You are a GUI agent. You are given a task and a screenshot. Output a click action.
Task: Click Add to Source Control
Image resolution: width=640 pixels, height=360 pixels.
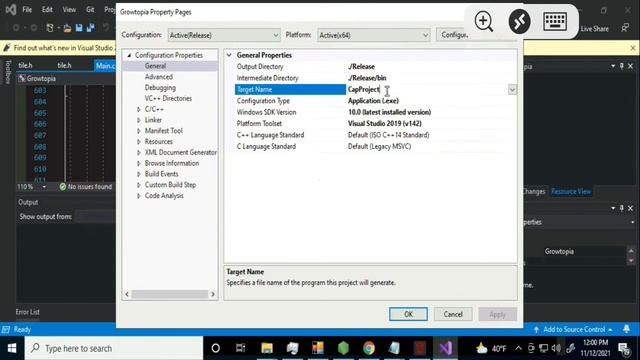pos(573,329)
